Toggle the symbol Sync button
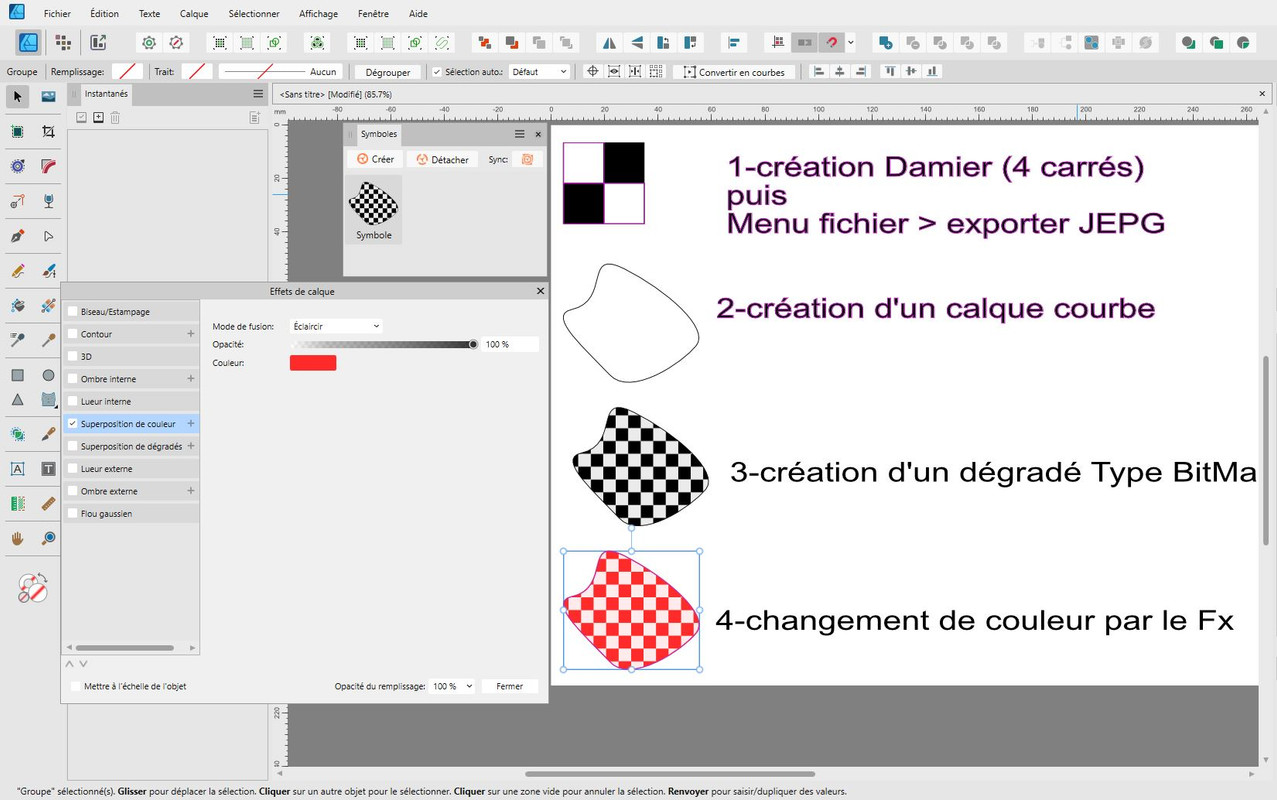 pyautogui.click(x=527, y=159)
